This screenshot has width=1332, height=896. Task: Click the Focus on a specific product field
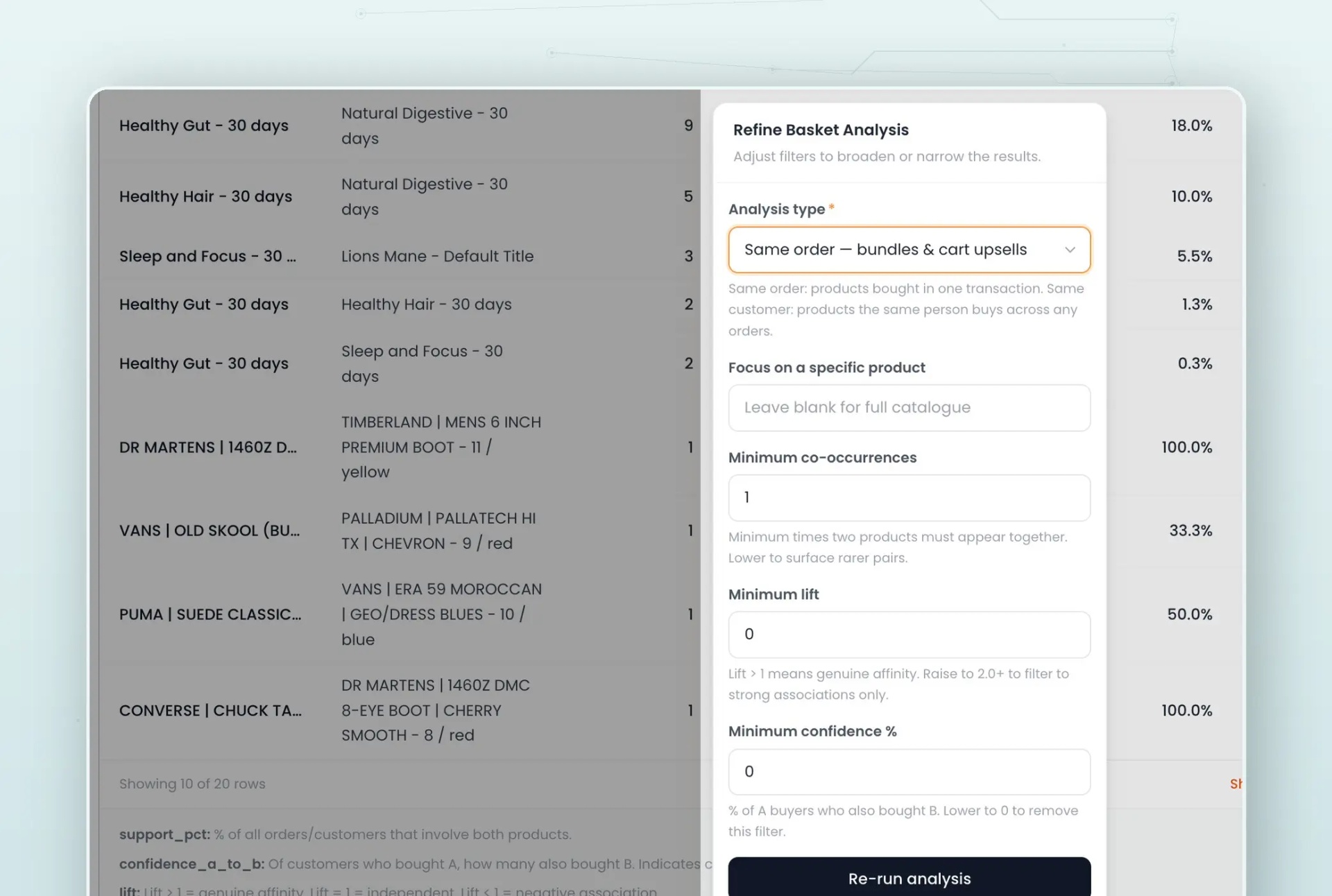[x=909, y=408]
